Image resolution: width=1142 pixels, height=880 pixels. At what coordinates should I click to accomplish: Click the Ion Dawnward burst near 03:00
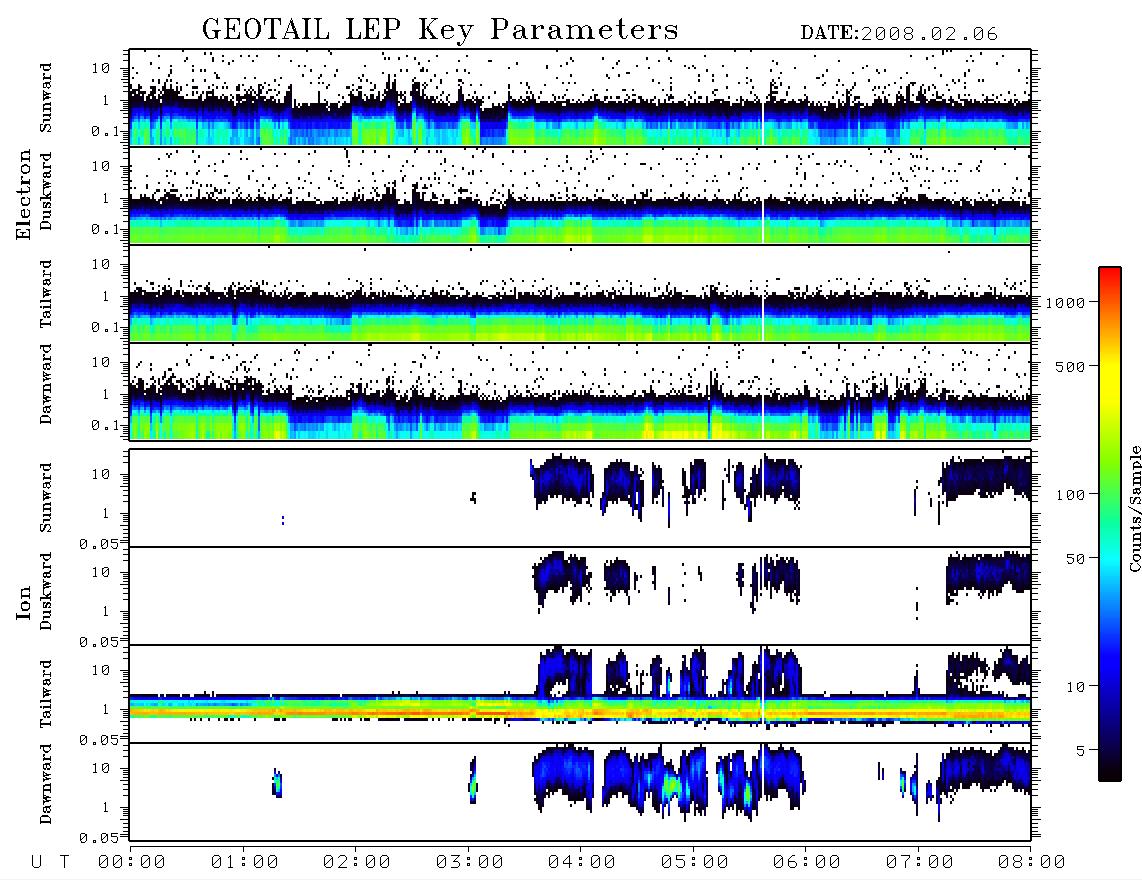click(x=473, y=781)
